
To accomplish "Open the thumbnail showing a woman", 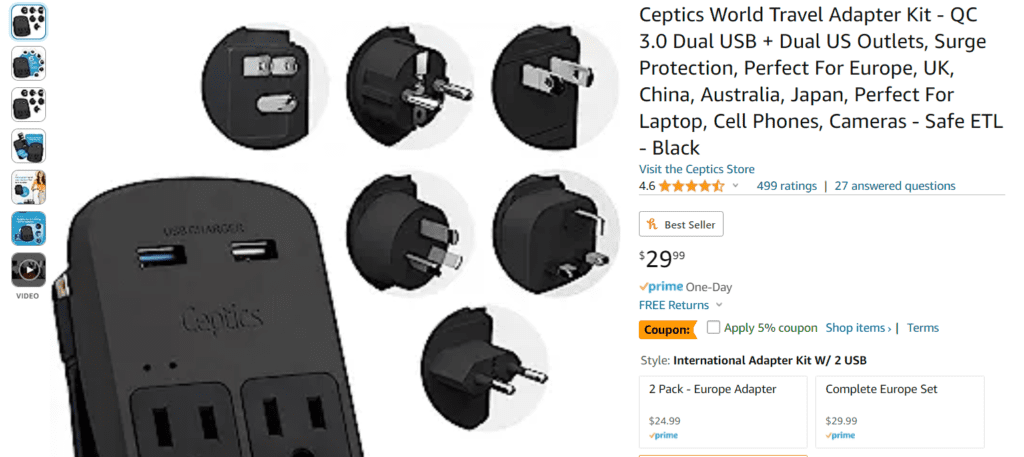I will click(x=28, y=187).
